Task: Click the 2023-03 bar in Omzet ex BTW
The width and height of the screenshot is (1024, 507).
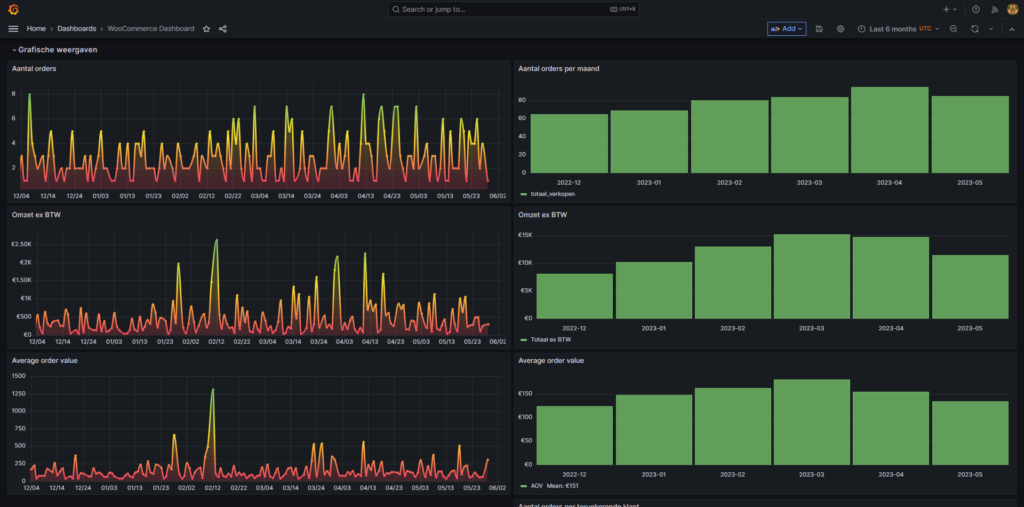Action: [x=811, y=276]
